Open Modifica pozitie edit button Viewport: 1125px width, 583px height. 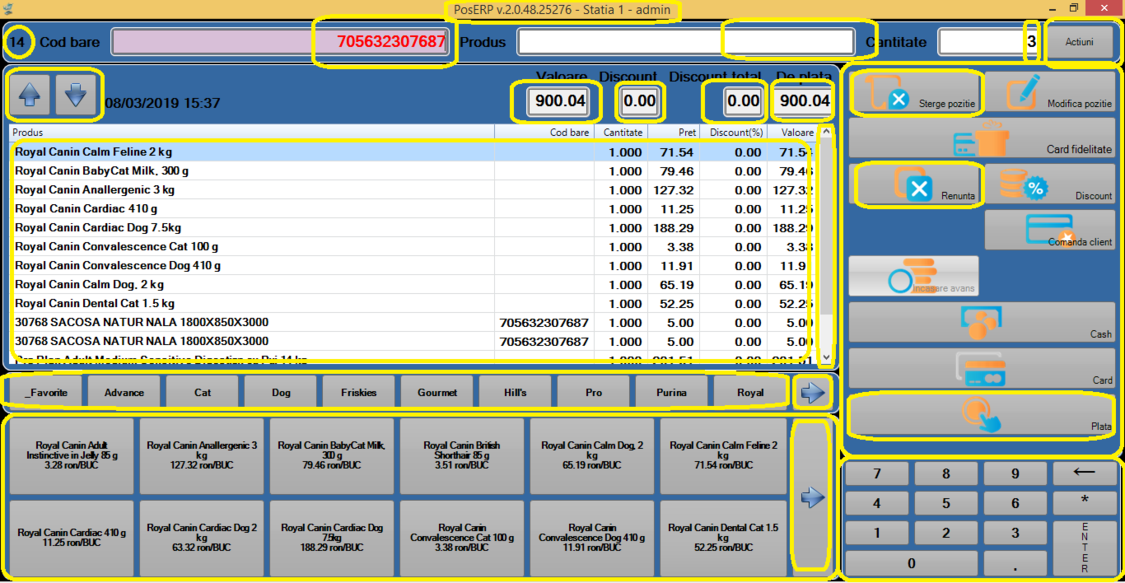pos(1049,92)
